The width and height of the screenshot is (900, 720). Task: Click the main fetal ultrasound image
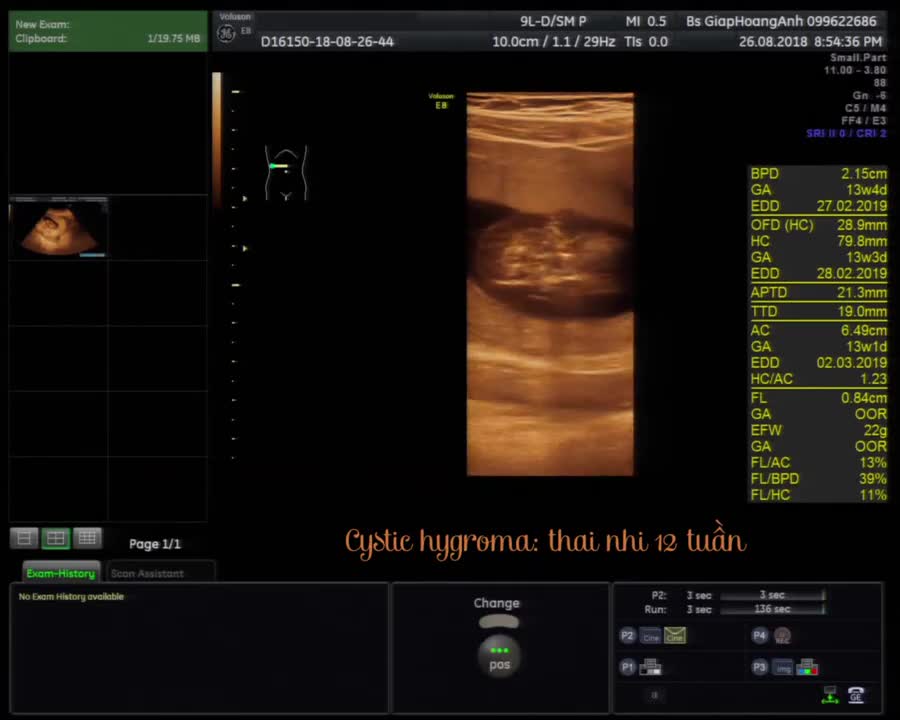pyautogui.click(x=550, y=284)
